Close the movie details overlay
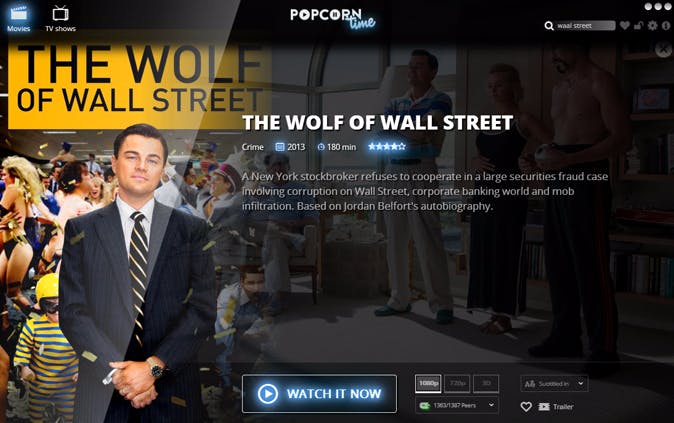This screenshot has width=674, height=423. click(663, 49)
